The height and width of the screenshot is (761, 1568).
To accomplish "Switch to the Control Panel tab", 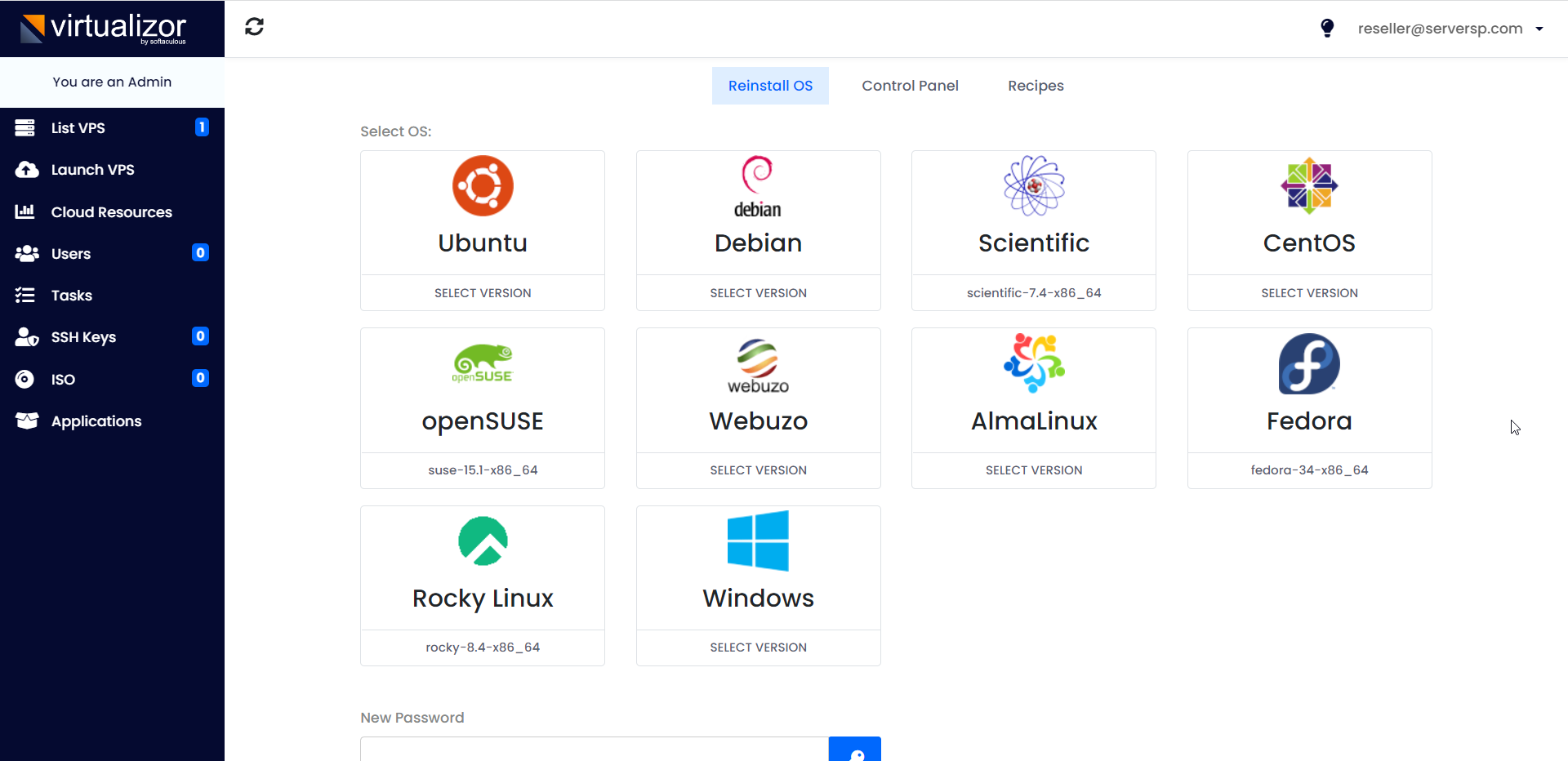I will [910, 86].
